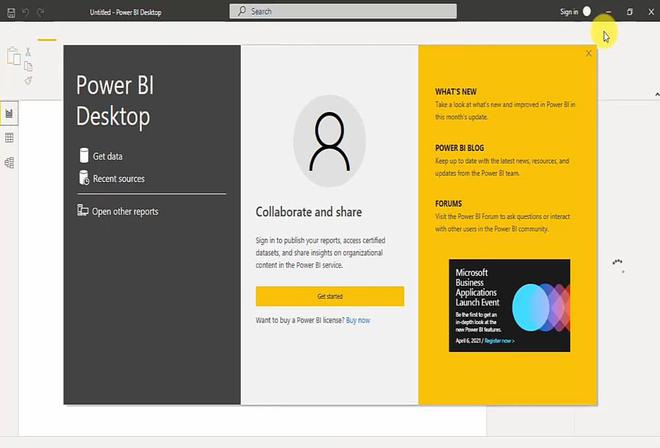Click Sign in at top right
Screen dimensions: 660x448
pos(569,12)
